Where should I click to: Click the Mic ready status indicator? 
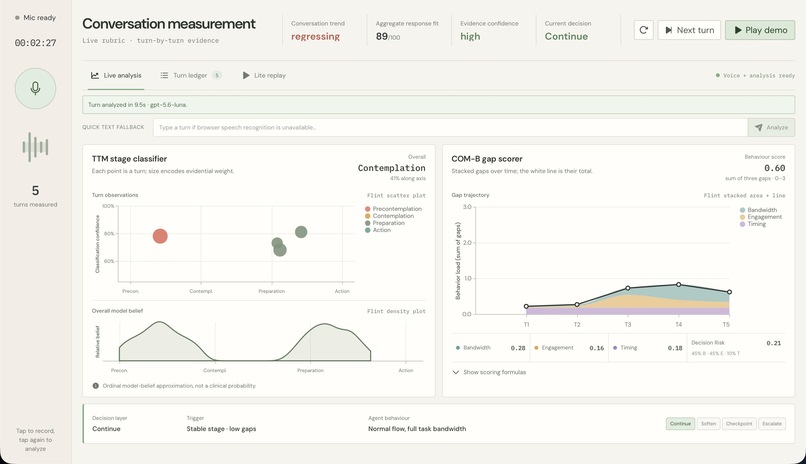click(x=35, y=17)
